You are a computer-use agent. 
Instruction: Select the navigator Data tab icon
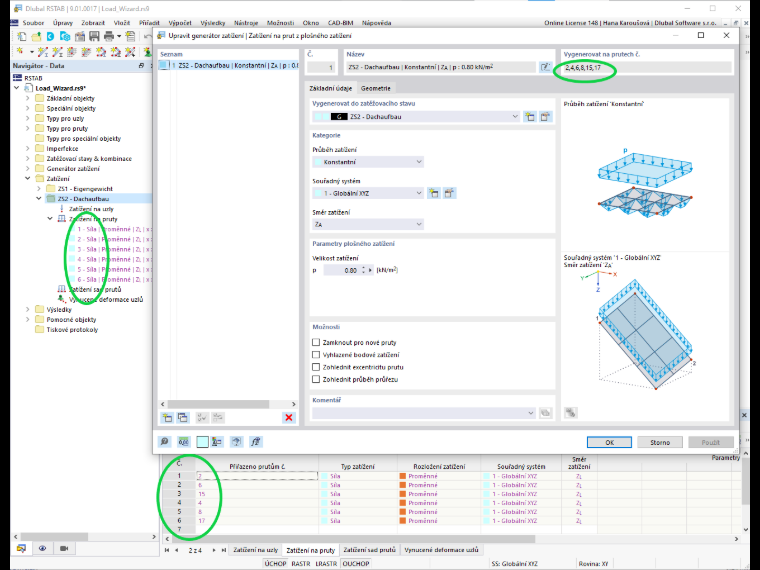point(21,548)
